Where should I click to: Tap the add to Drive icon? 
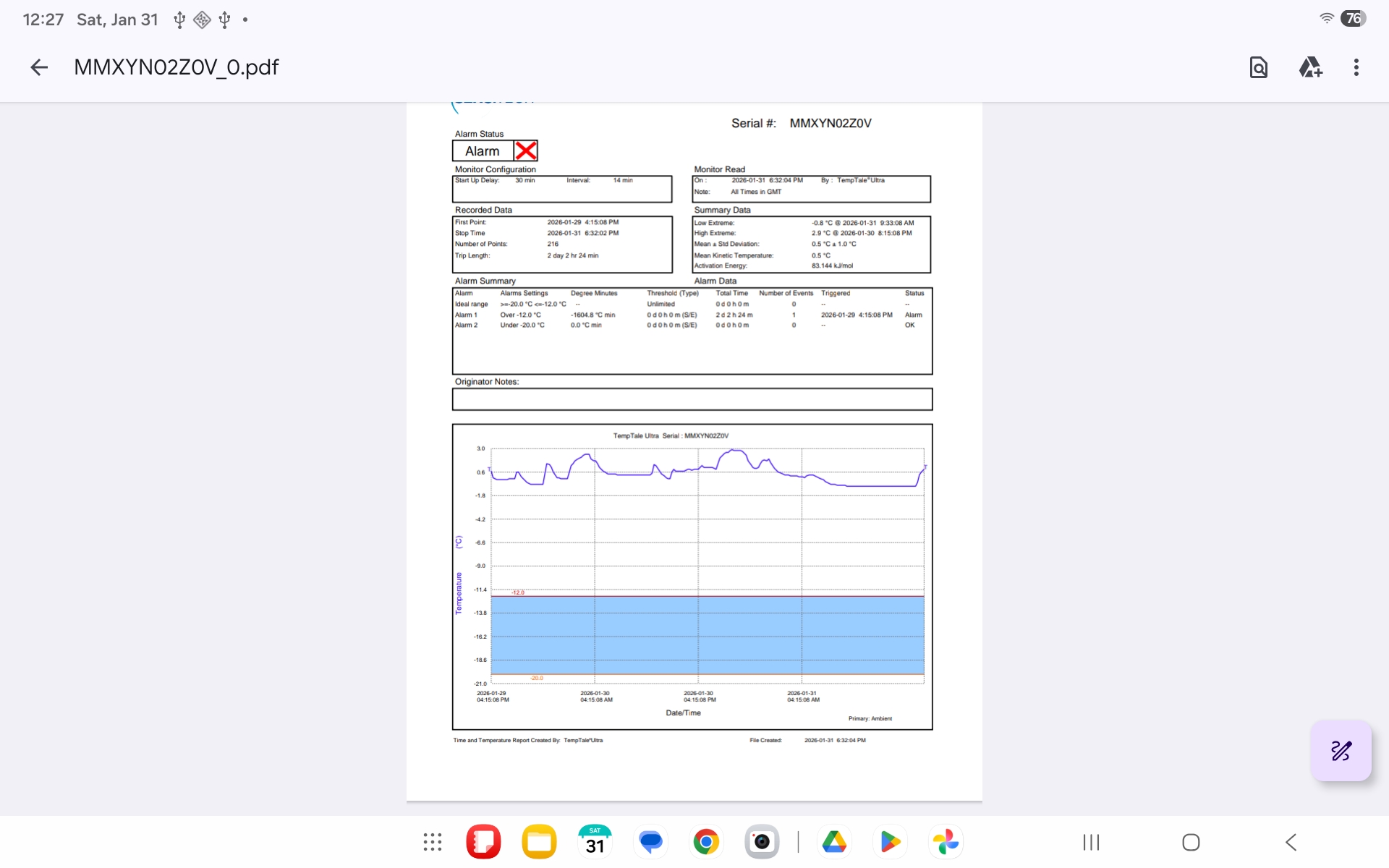click(1310, 67)
